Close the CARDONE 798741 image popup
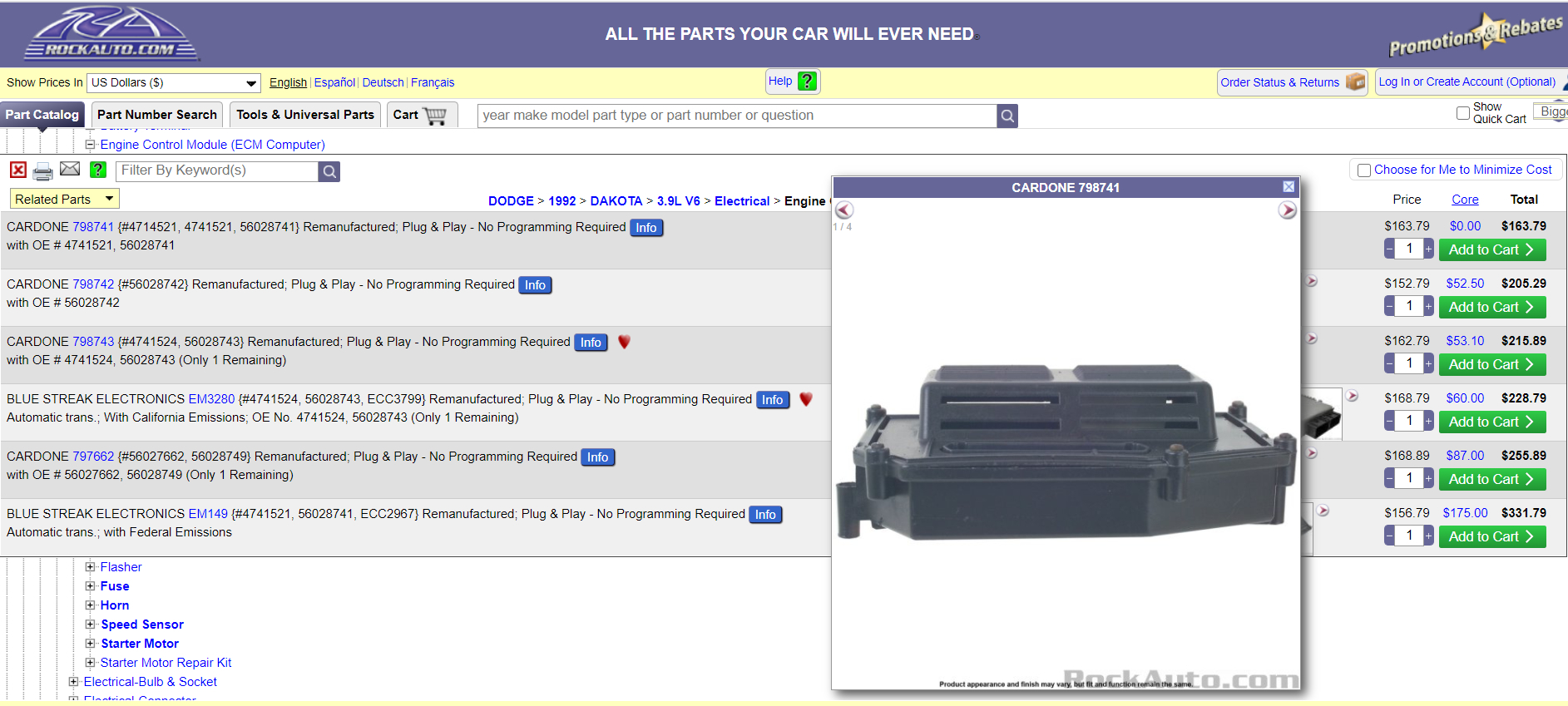The height and width of the screenshot is (706, 1568). [x=1289, y=187]
